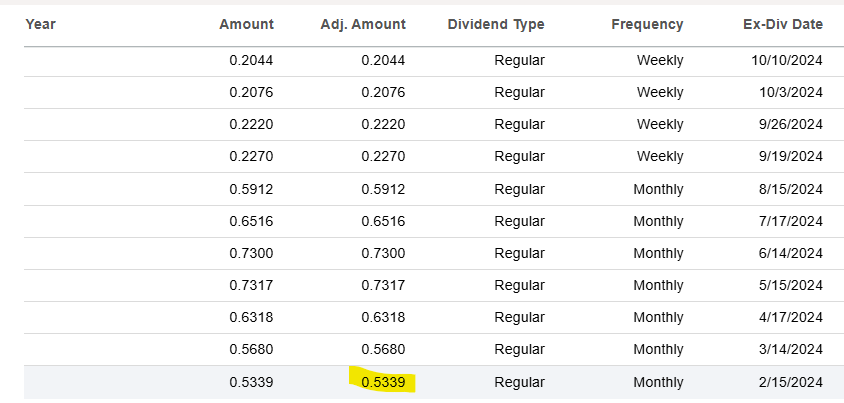The width and height of the screenshot is (844, 403).
Task: Click Regular dividend type in the 10/10/2024 row
Action: click(519, 60)
